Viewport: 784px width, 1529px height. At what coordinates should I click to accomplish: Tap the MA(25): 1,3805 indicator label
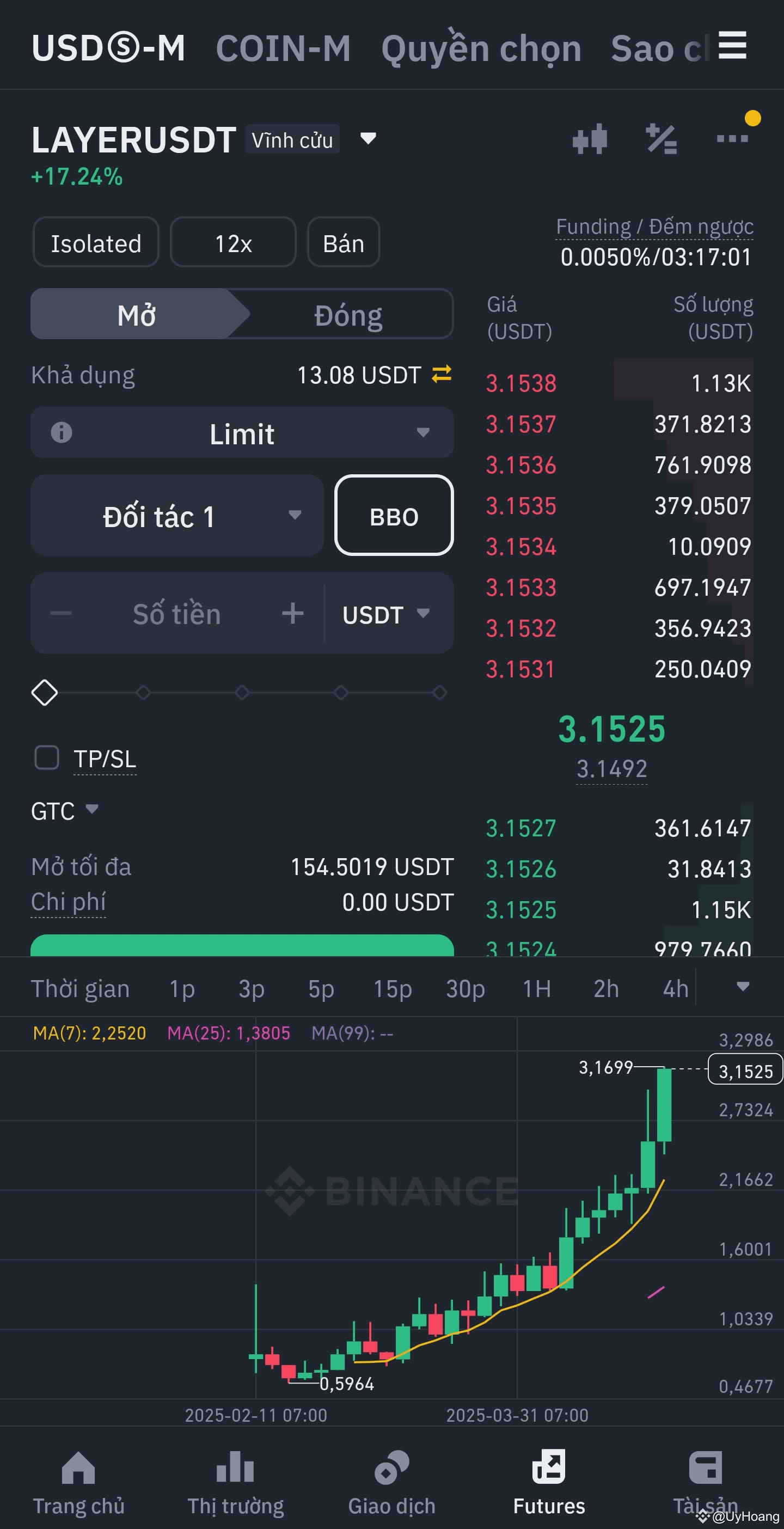click(x=229, y=1033)
